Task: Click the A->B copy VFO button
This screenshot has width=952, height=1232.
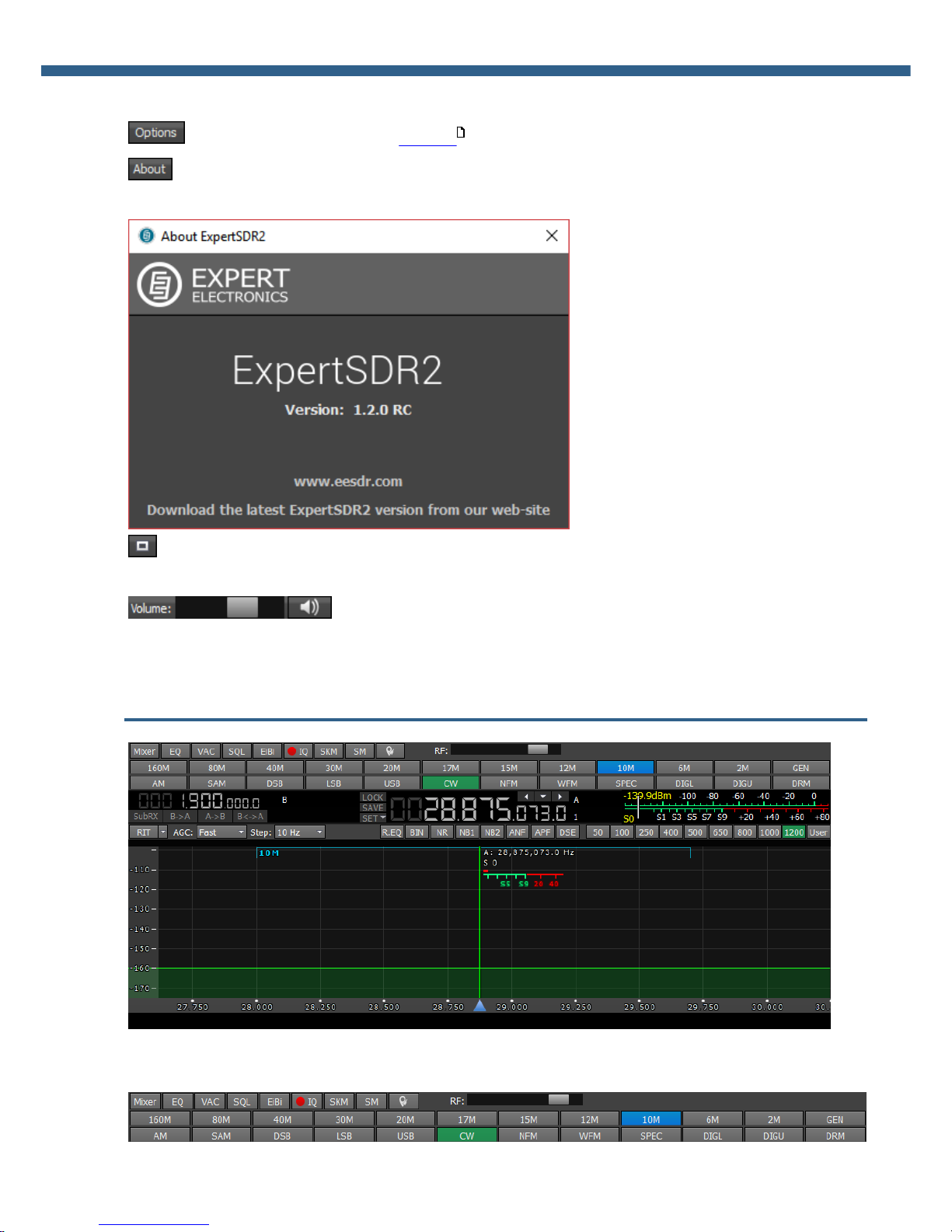Action: [x=215, y=816]
